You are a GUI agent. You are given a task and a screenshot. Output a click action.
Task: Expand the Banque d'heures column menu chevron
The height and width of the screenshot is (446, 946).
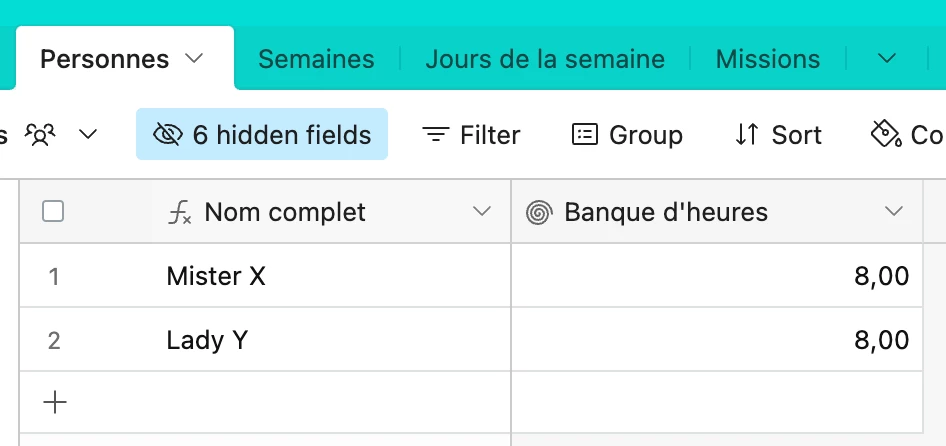(894, 211)
